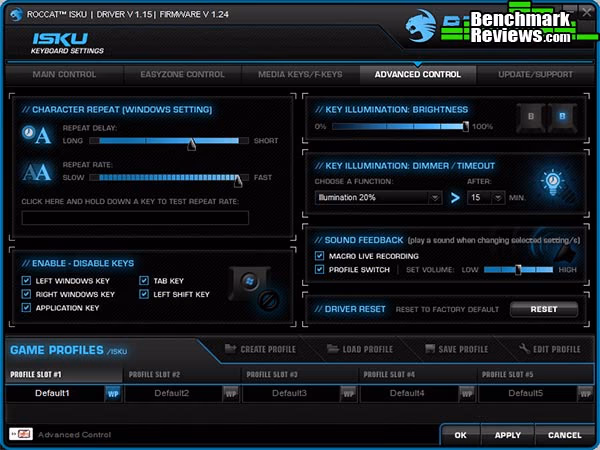Click the sound feedback volume slider
Image resolution: width=600 pixels, height=450 pixels.
518,270
